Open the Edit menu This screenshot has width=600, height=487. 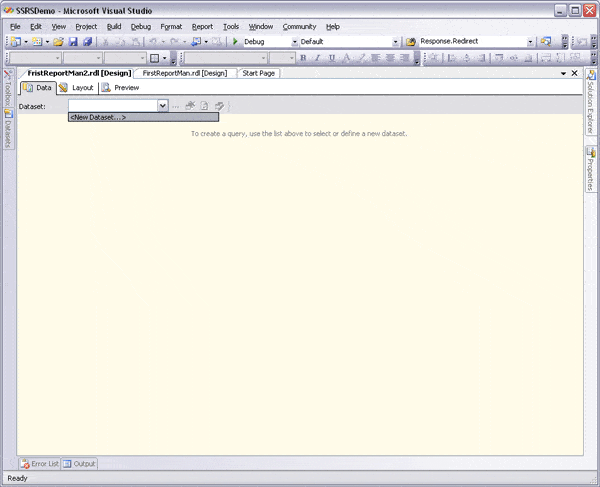coord(36,26)
